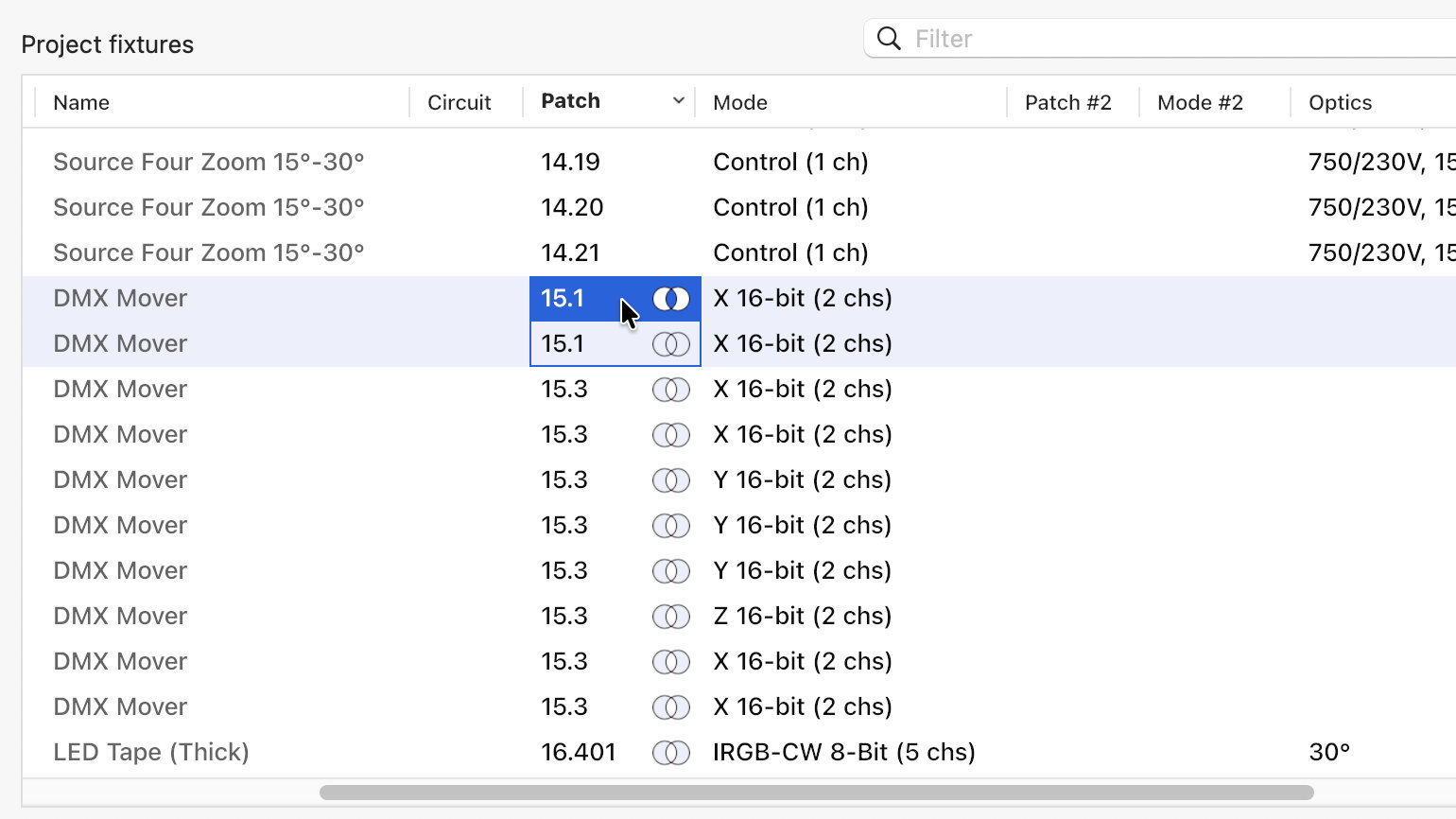
Task: Sort the table by the Name column header
Action: point(81,102)
